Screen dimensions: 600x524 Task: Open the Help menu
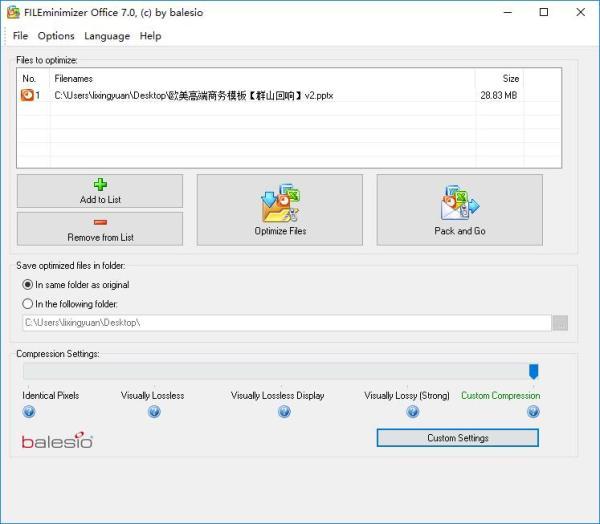click(x=150, y=36)
